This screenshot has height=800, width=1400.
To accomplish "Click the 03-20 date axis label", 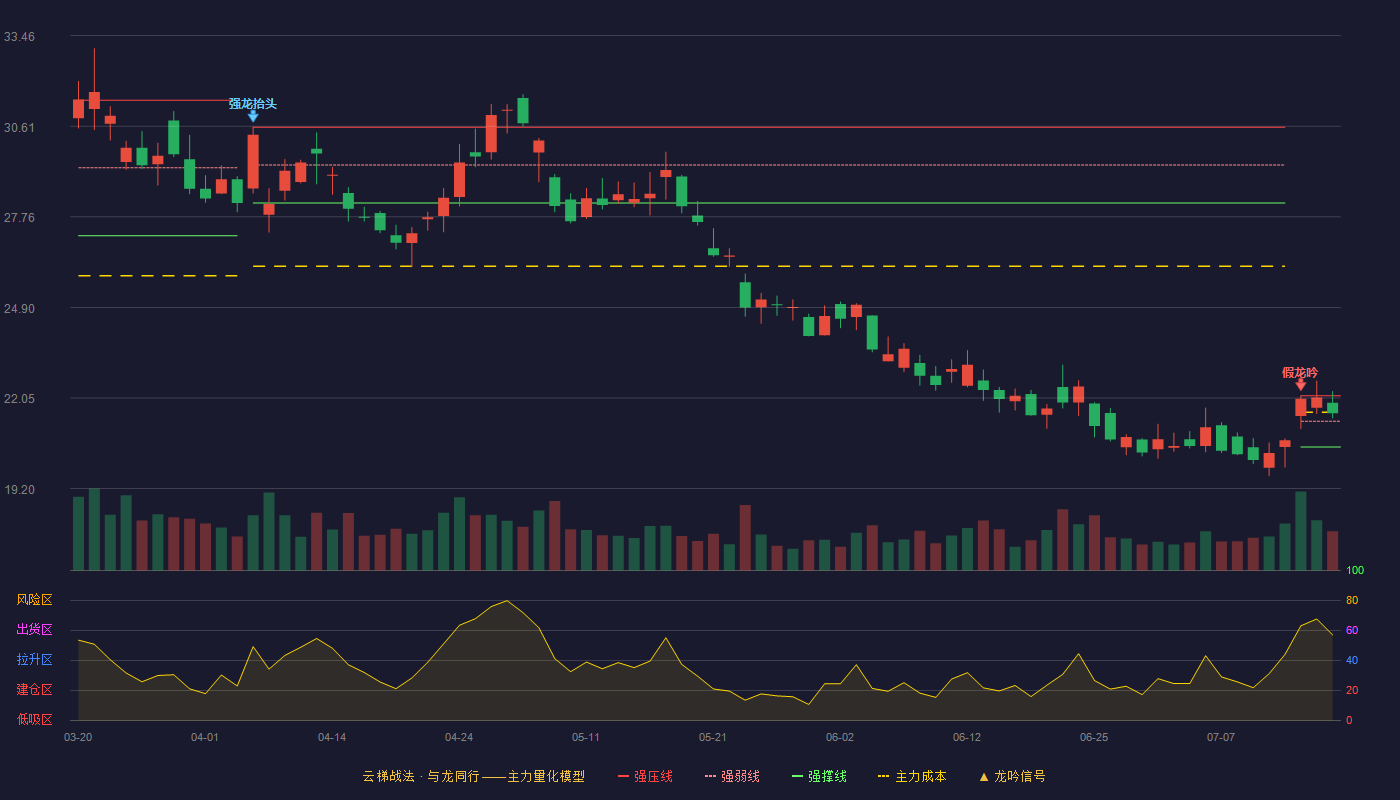I will point(78,737).
